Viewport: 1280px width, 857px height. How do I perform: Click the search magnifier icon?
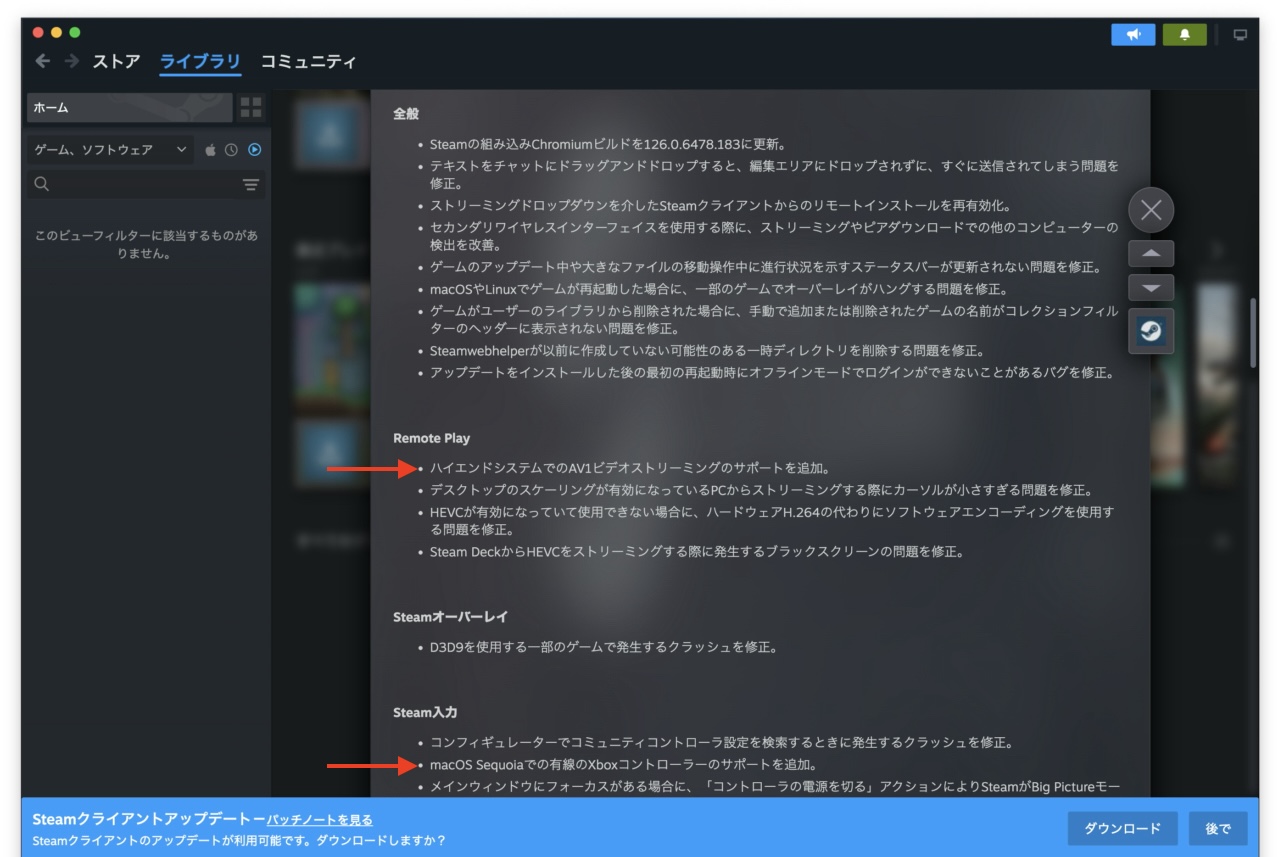pos(42,184)
